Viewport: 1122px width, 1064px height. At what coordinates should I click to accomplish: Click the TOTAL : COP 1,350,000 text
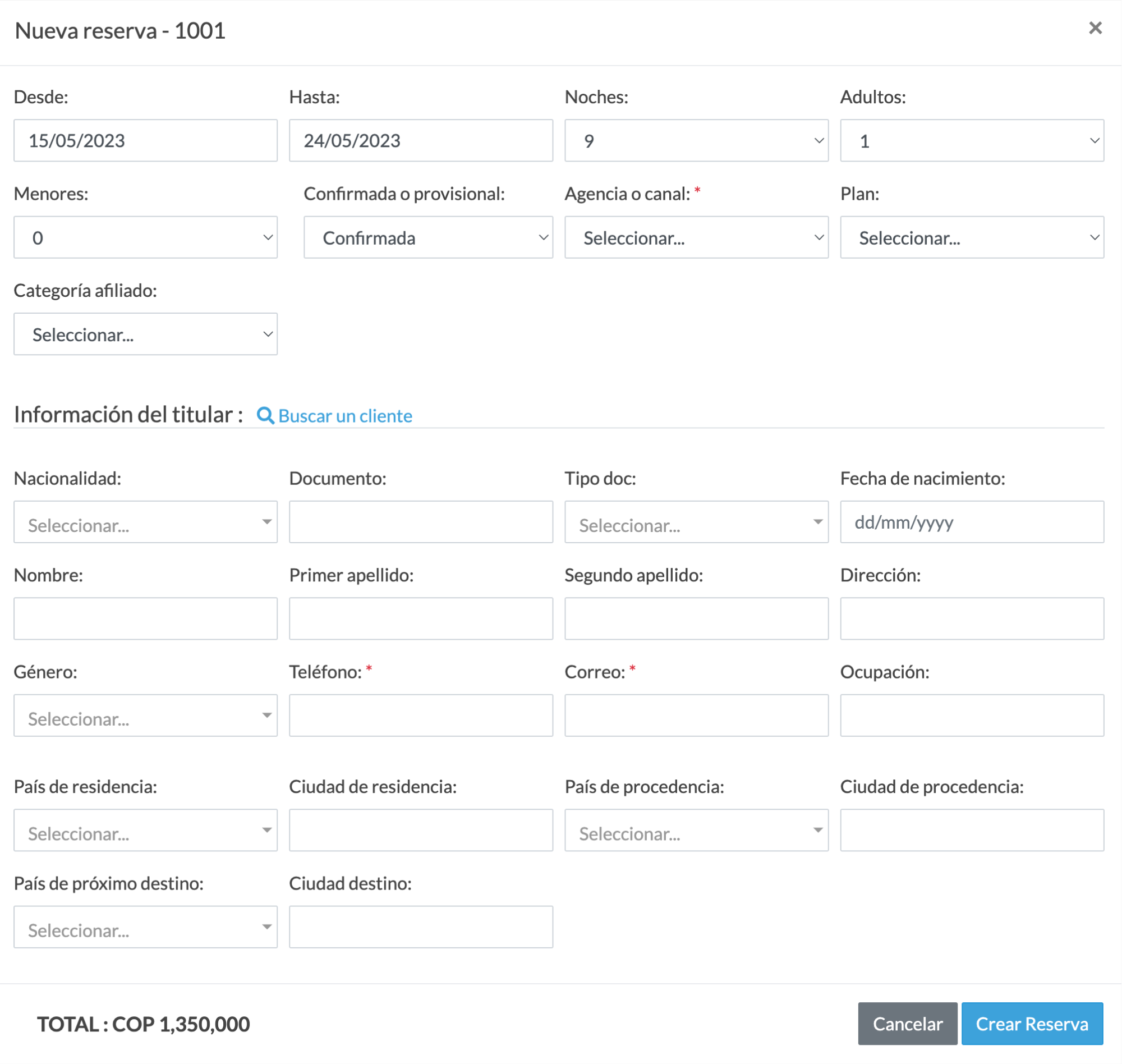point(144,1024)
